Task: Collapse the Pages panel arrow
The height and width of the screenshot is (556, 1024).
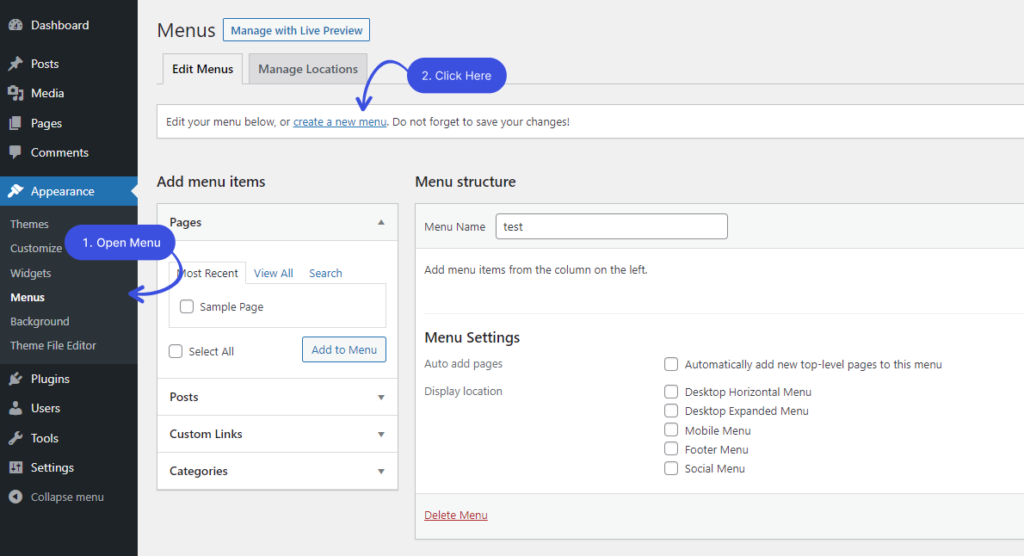Action: (381, 222)
